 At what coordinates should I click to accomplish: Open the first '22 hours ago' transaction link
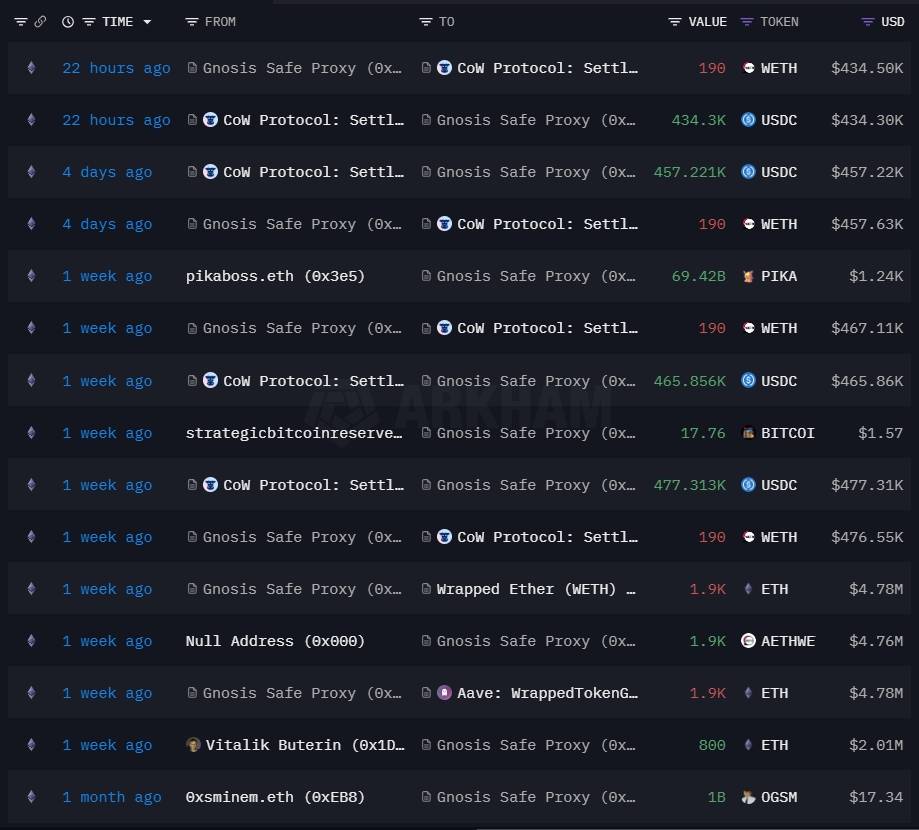tap(116, 69)
